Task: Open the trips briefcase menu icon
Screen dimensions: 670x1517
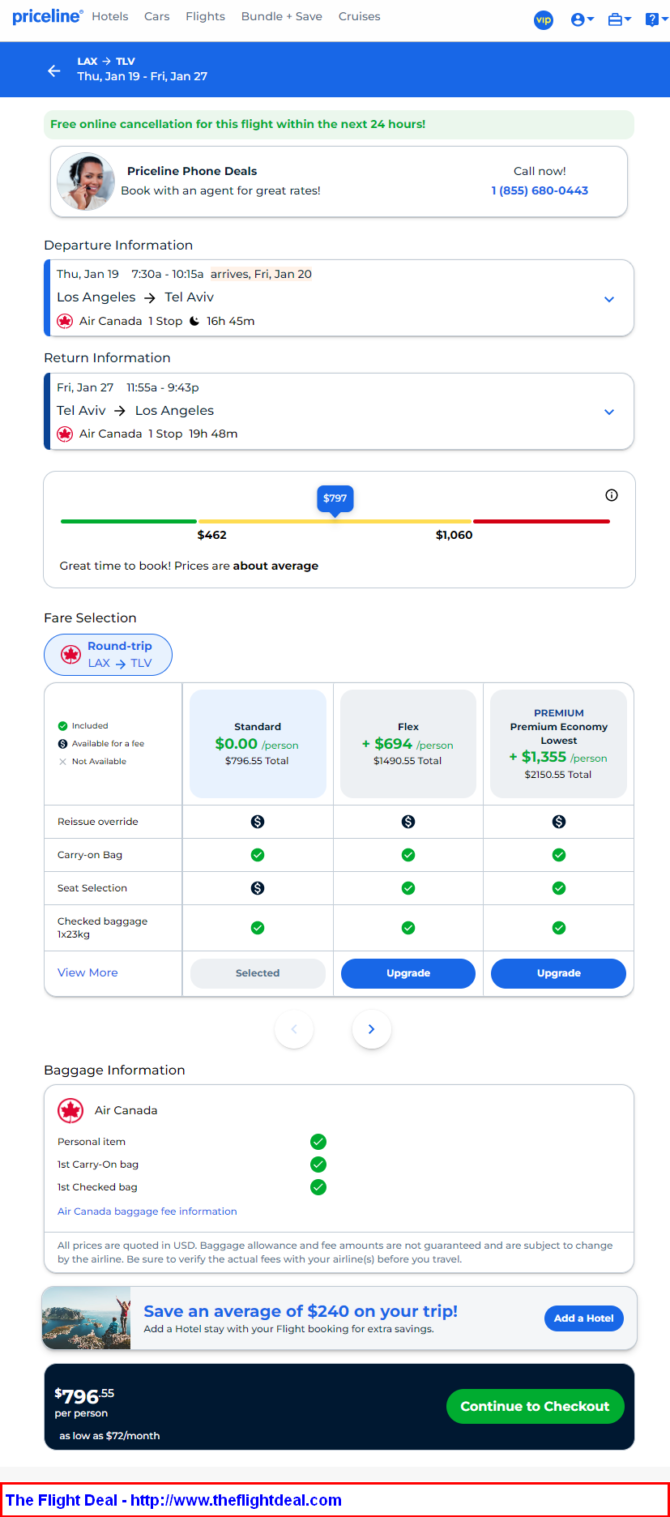Action: 619,19
